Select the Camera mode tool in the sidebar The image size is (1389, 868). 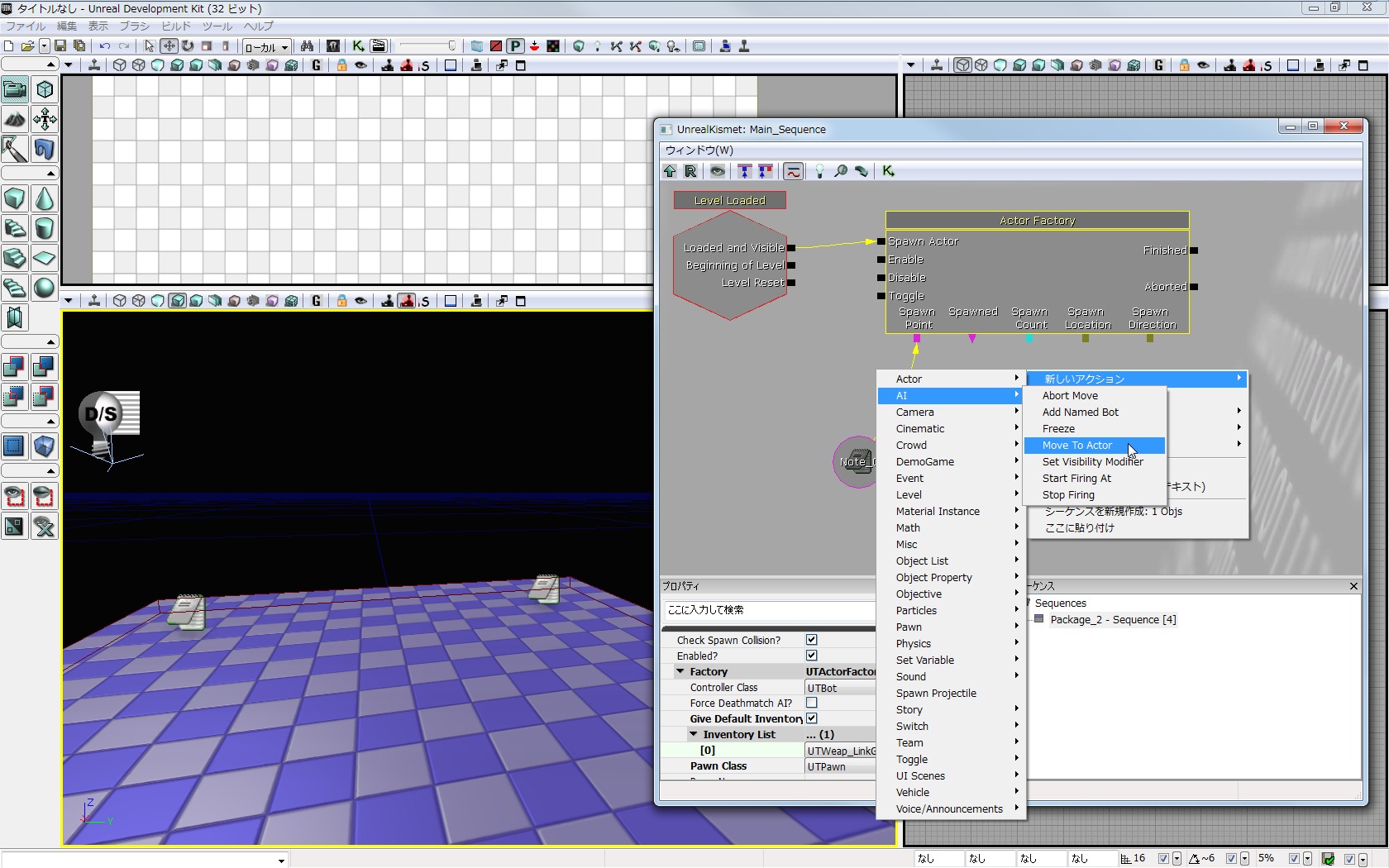click(15, 89)
